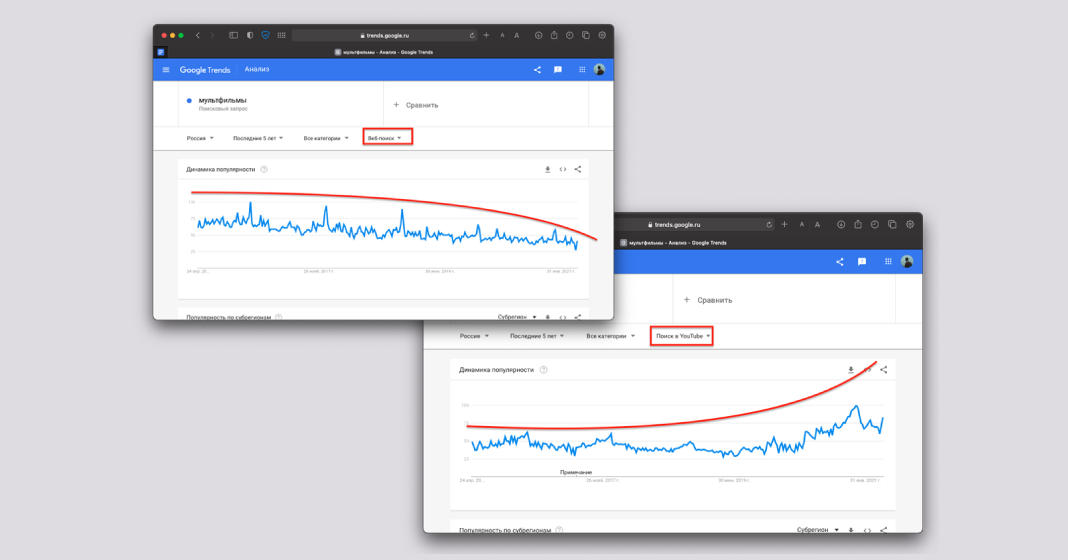This screenshot has width=1068, height=560.
Task: Send feedback icon in front window header
Action: coord(558,69)
